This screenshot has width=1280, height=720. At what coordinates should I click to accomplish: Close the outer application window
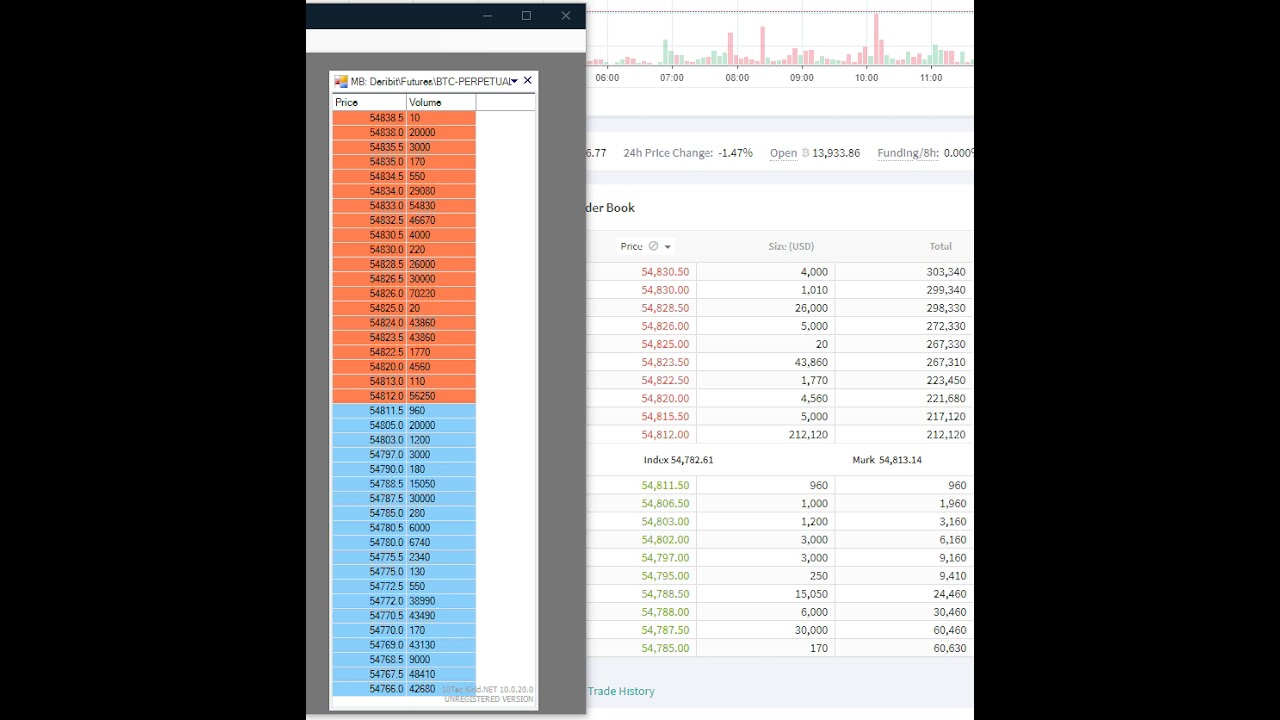pos(565,16)
